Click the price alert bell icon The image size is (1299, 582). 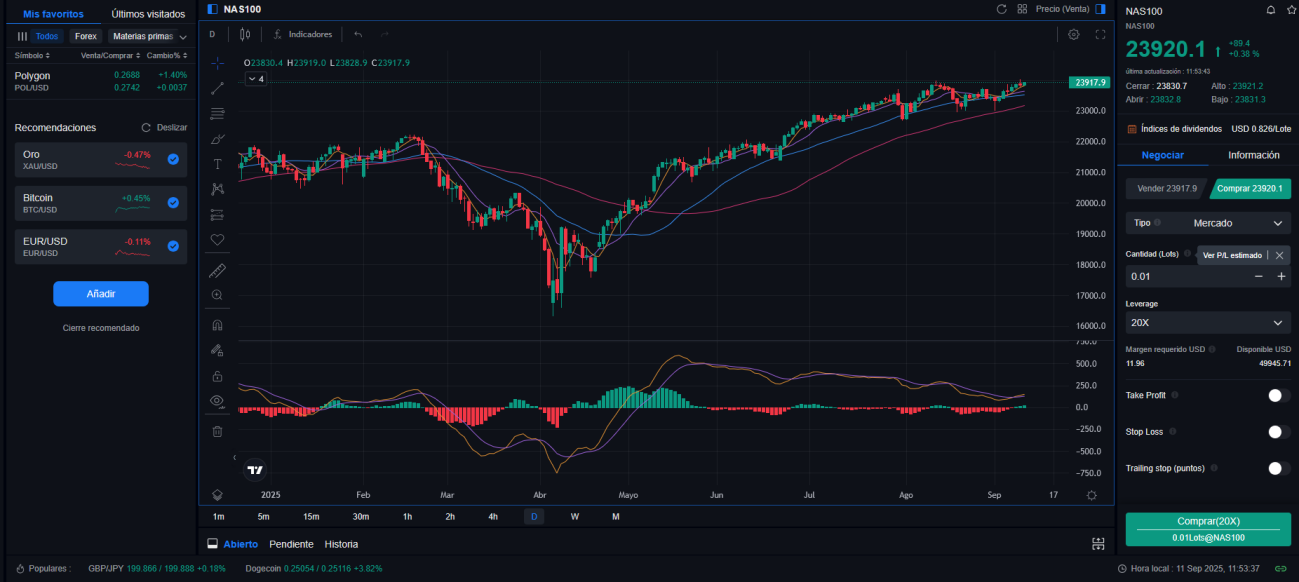click(x=1270, y=10)
